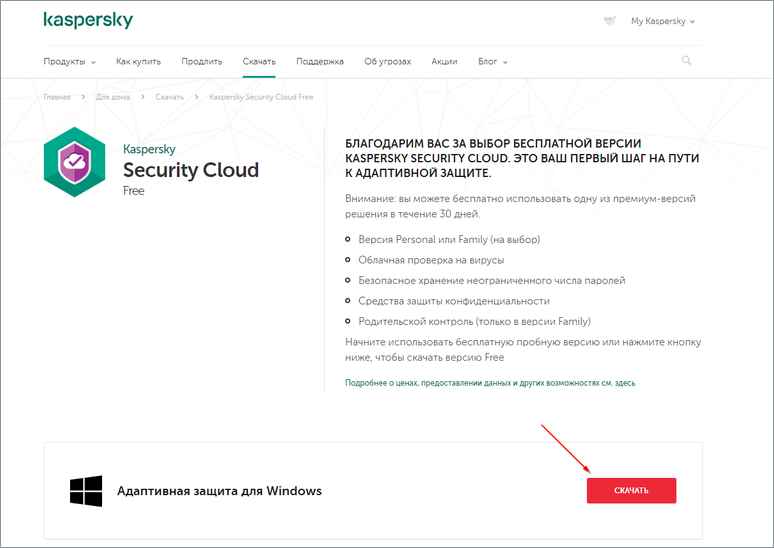
Task: Go to Для дома breadcrumb link
Action: [x=113, y=97]
